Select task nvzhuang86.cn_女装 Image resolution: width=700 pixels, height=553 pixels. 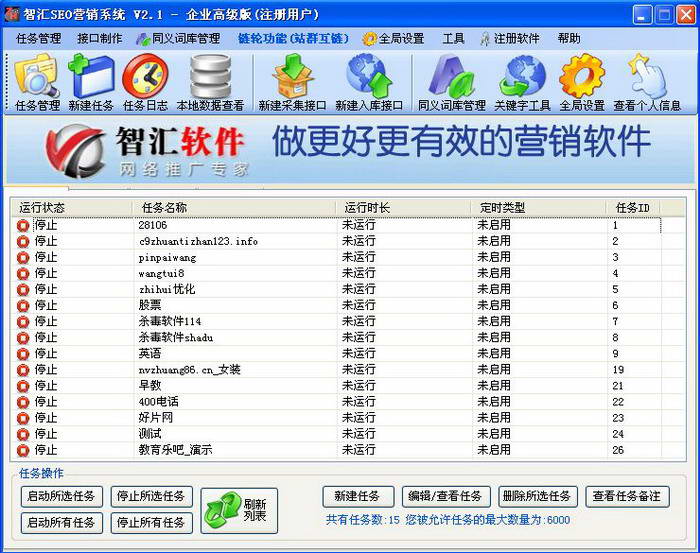(189, 370)
